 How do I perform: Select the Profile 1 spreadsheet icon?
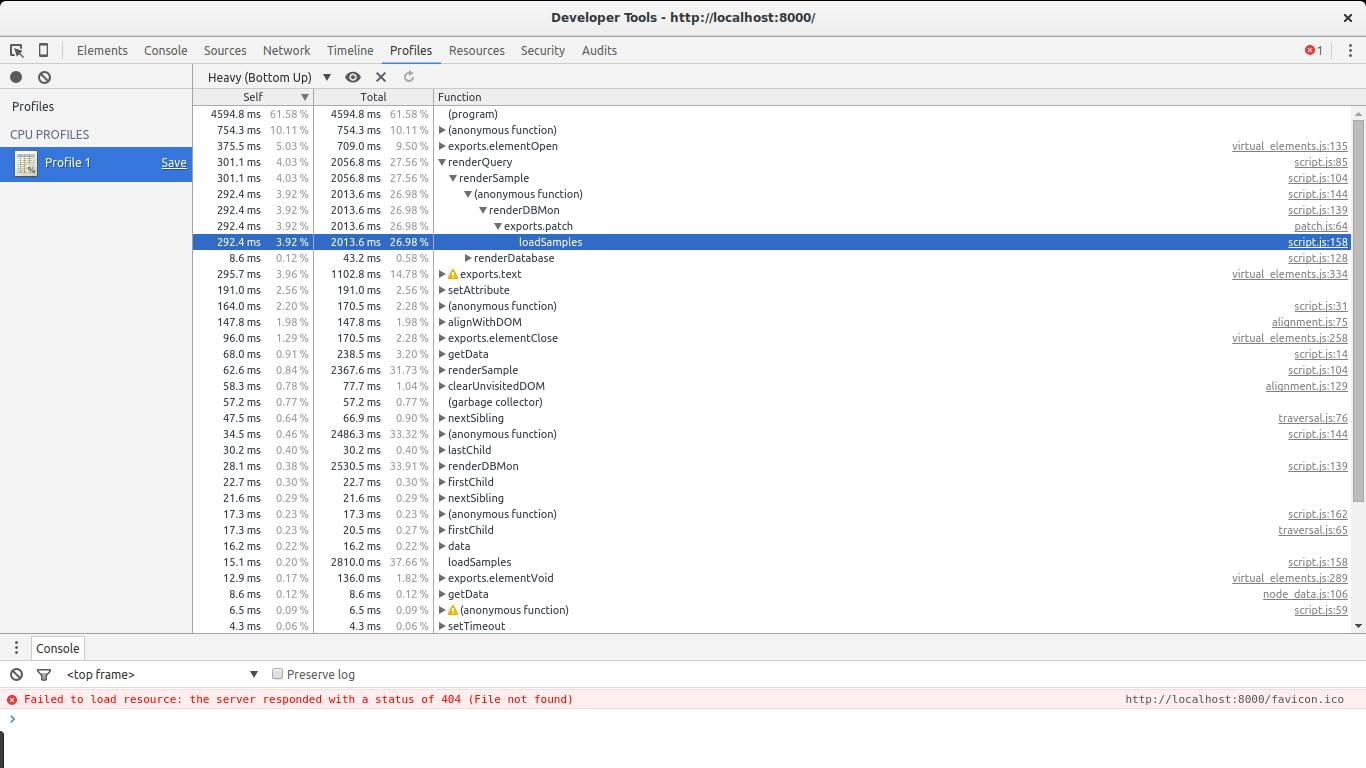26,163
